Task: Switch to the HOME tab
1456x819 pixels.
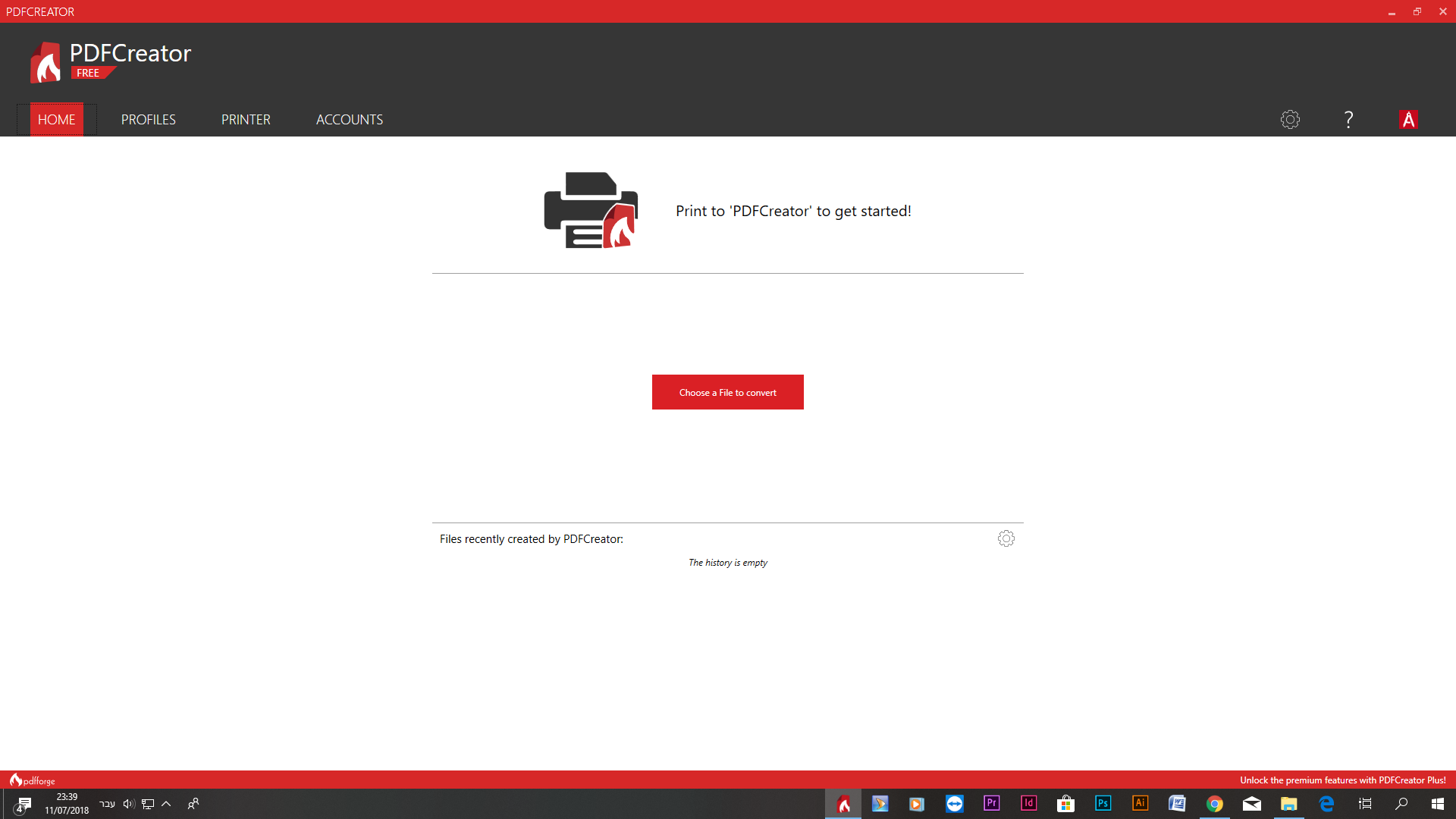Action: click(57, 120)
